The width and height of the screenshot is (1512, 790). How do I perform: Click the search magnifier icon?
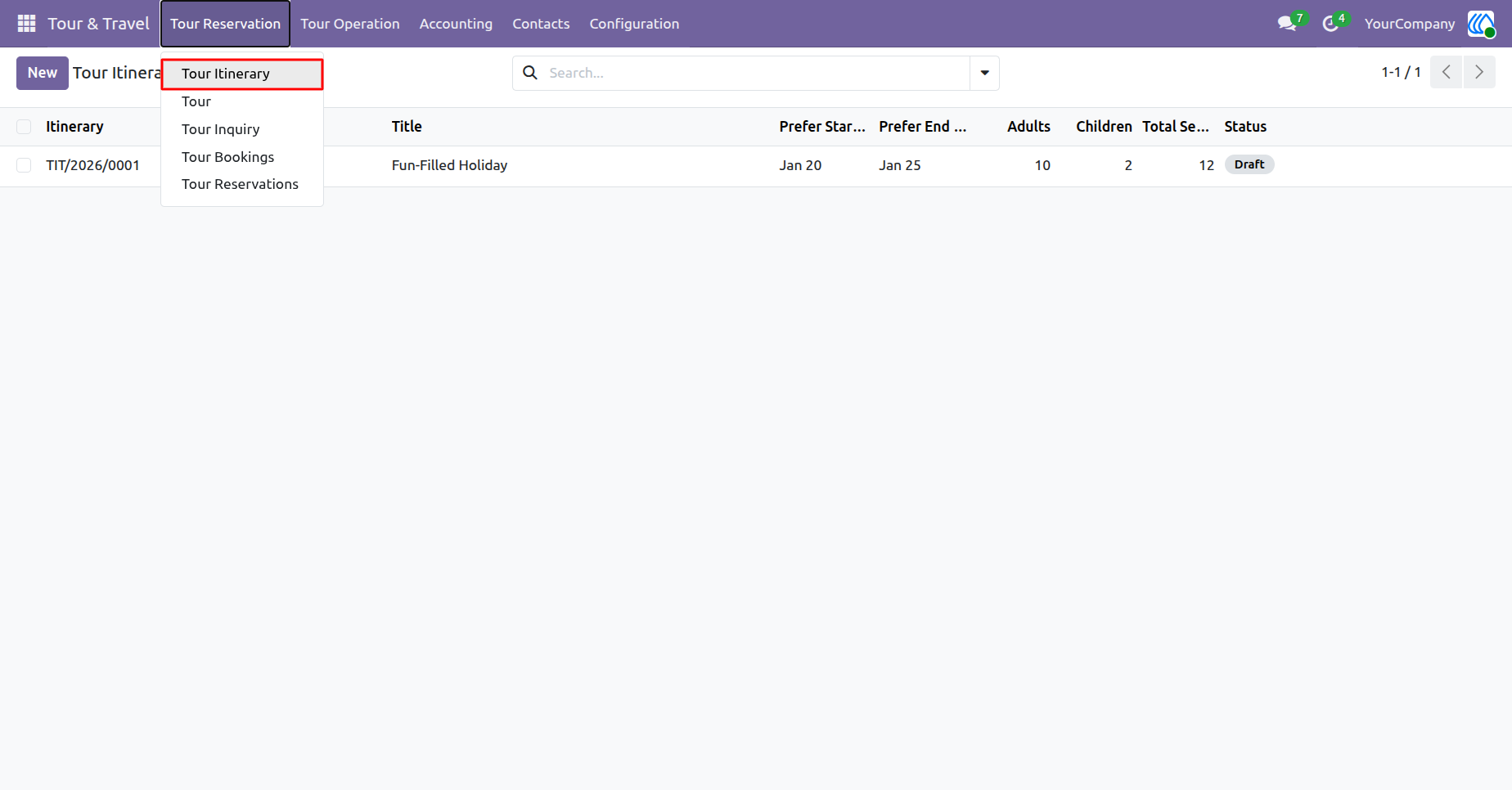pos(530,73)
